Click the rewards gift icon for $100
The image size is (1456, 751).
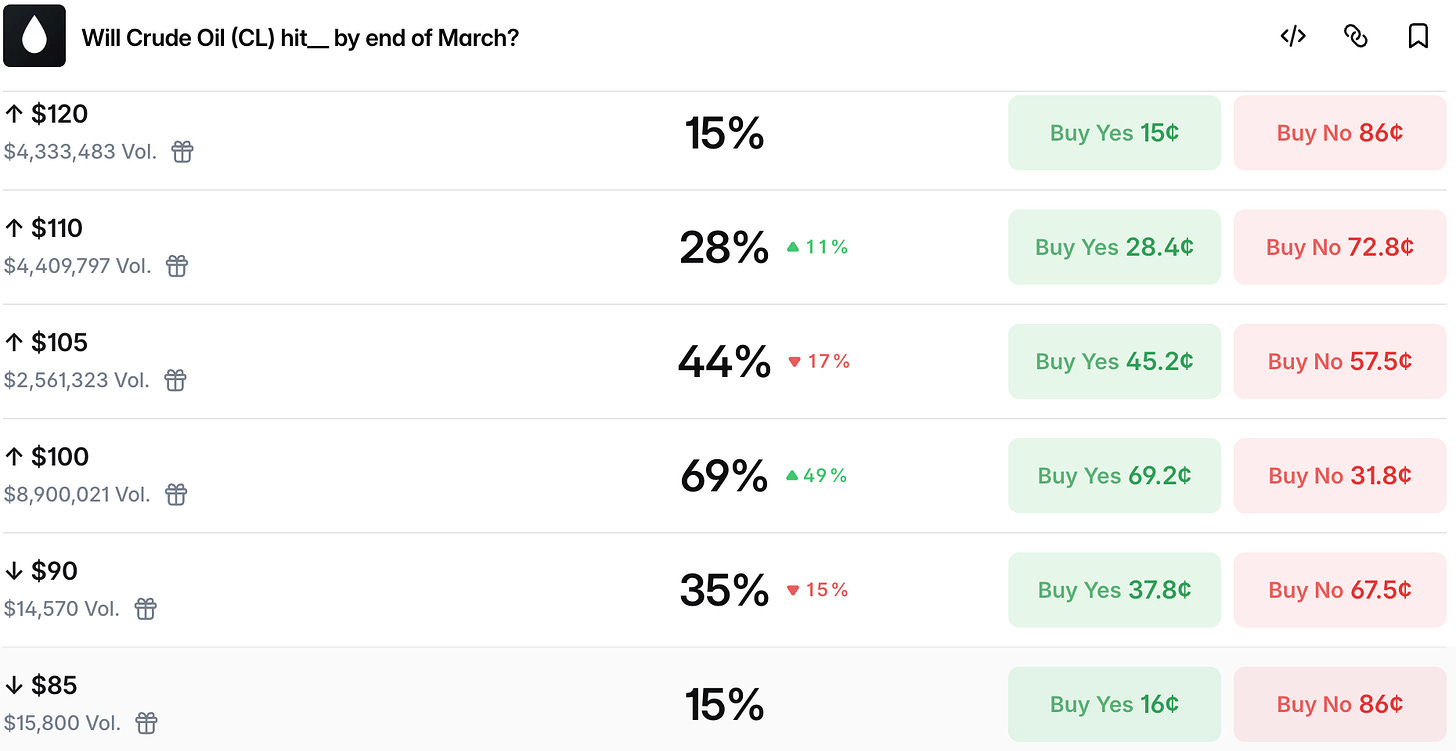pos(176,494)
